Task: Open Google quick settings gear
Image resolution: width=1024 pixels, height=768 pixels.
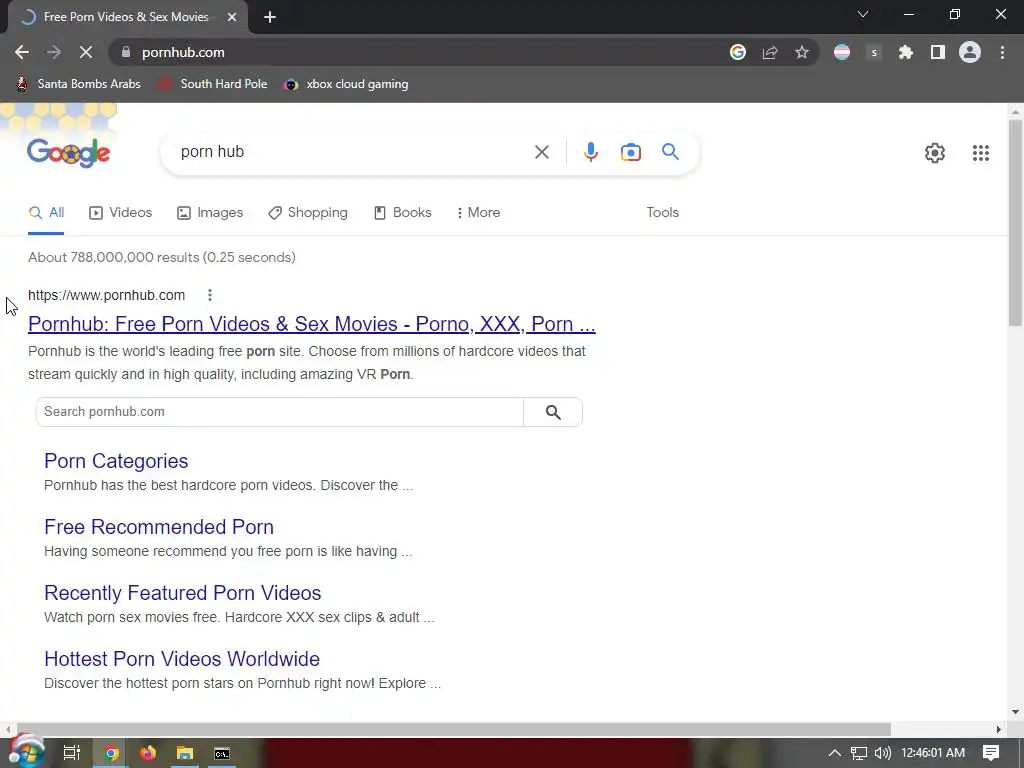Action: coord(935,153)
